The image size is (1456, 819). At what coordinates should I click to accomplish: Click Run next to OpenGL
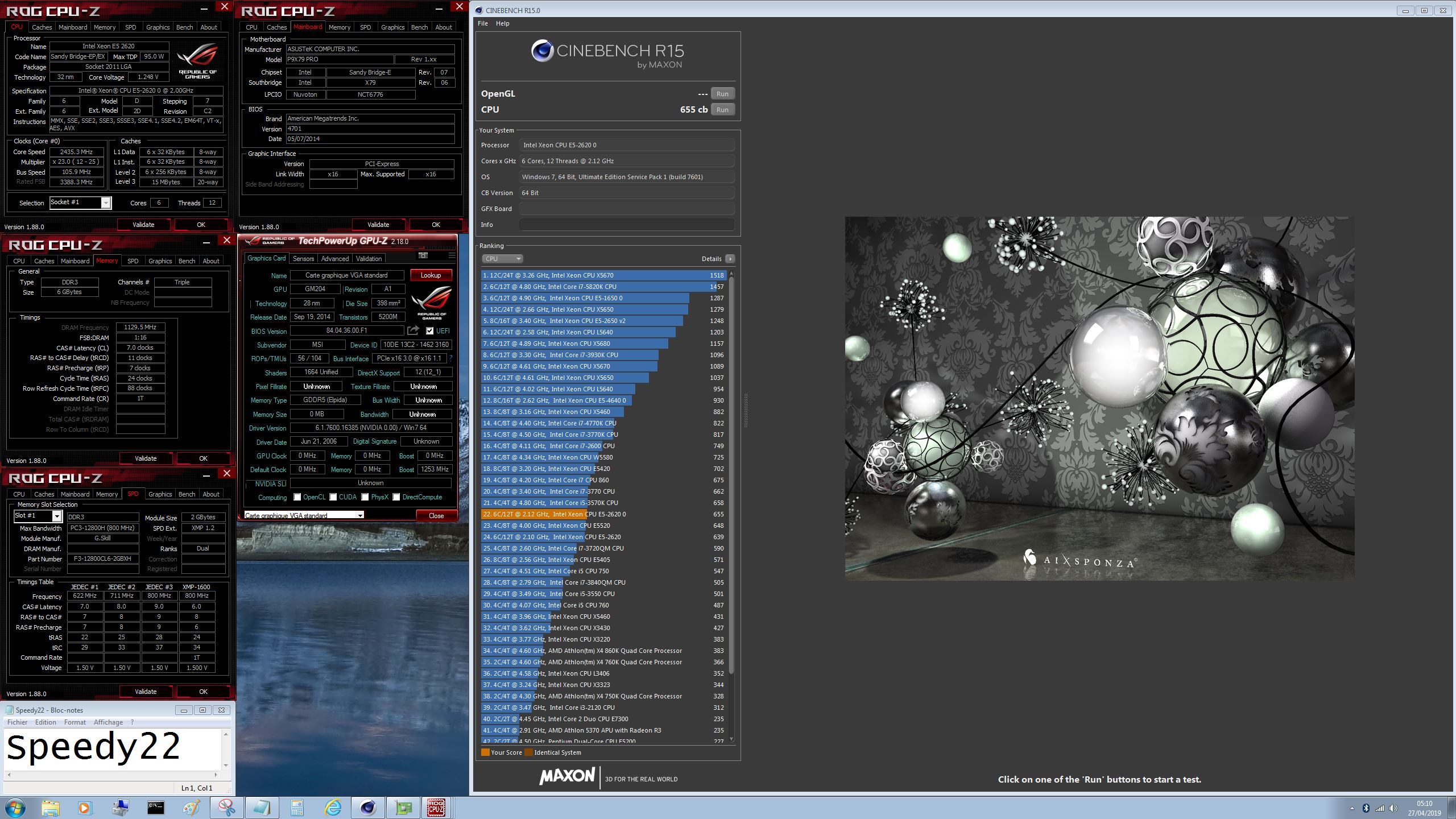pos(722,94)
